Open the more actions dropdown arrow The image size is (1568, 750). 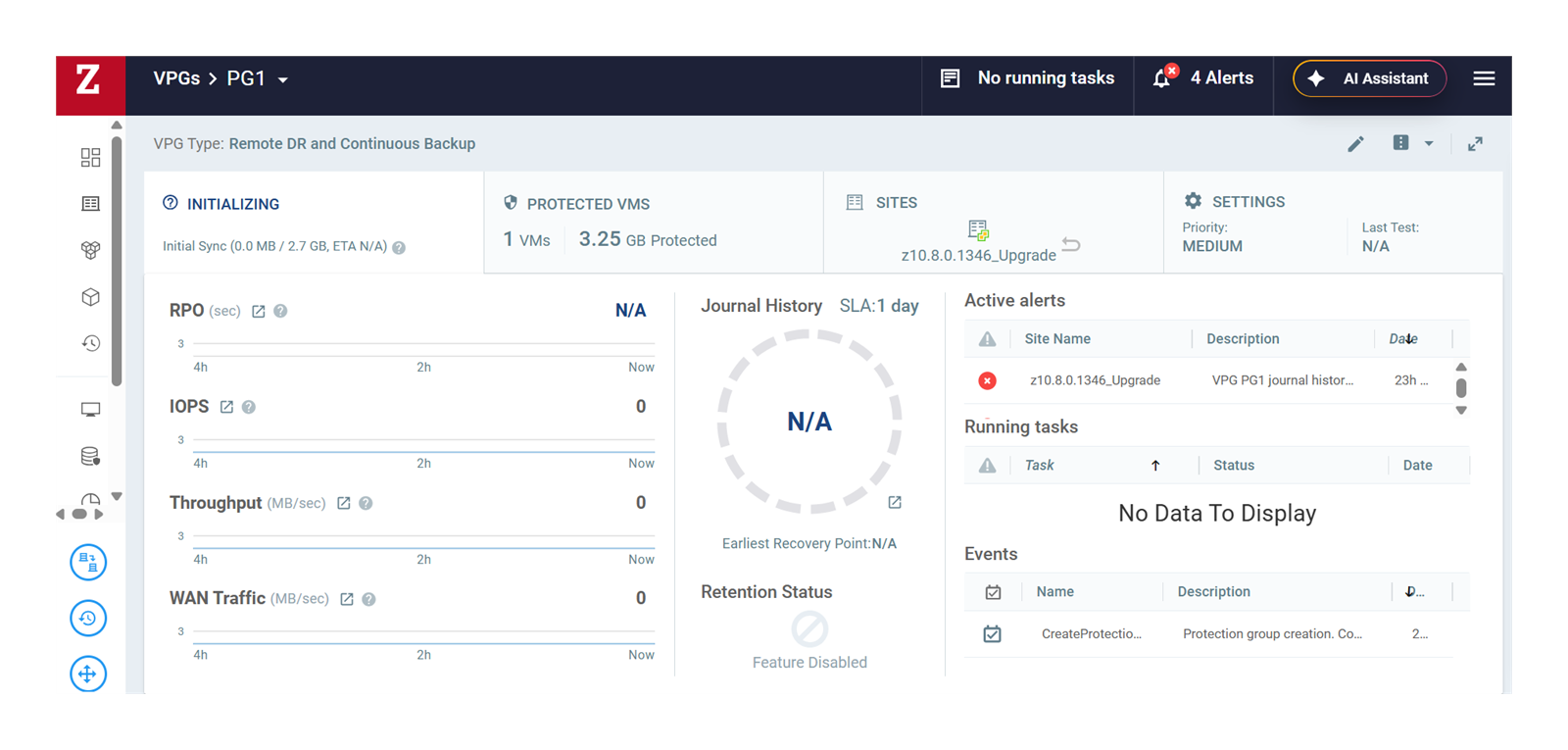(x=1429, y=144)
